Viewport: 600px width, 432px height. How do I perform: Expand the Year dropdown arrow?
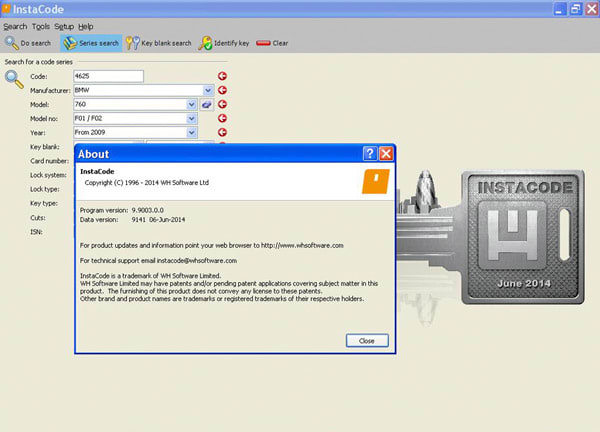pos(192,132)
